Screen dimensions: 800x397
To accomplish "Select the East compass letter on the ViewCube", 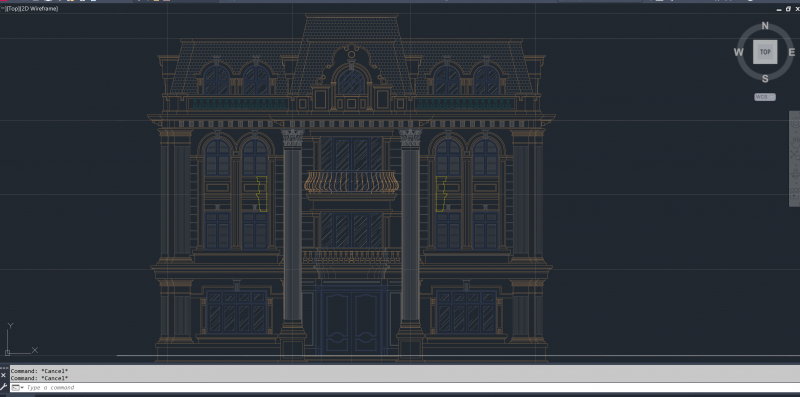I will point(791,52).
